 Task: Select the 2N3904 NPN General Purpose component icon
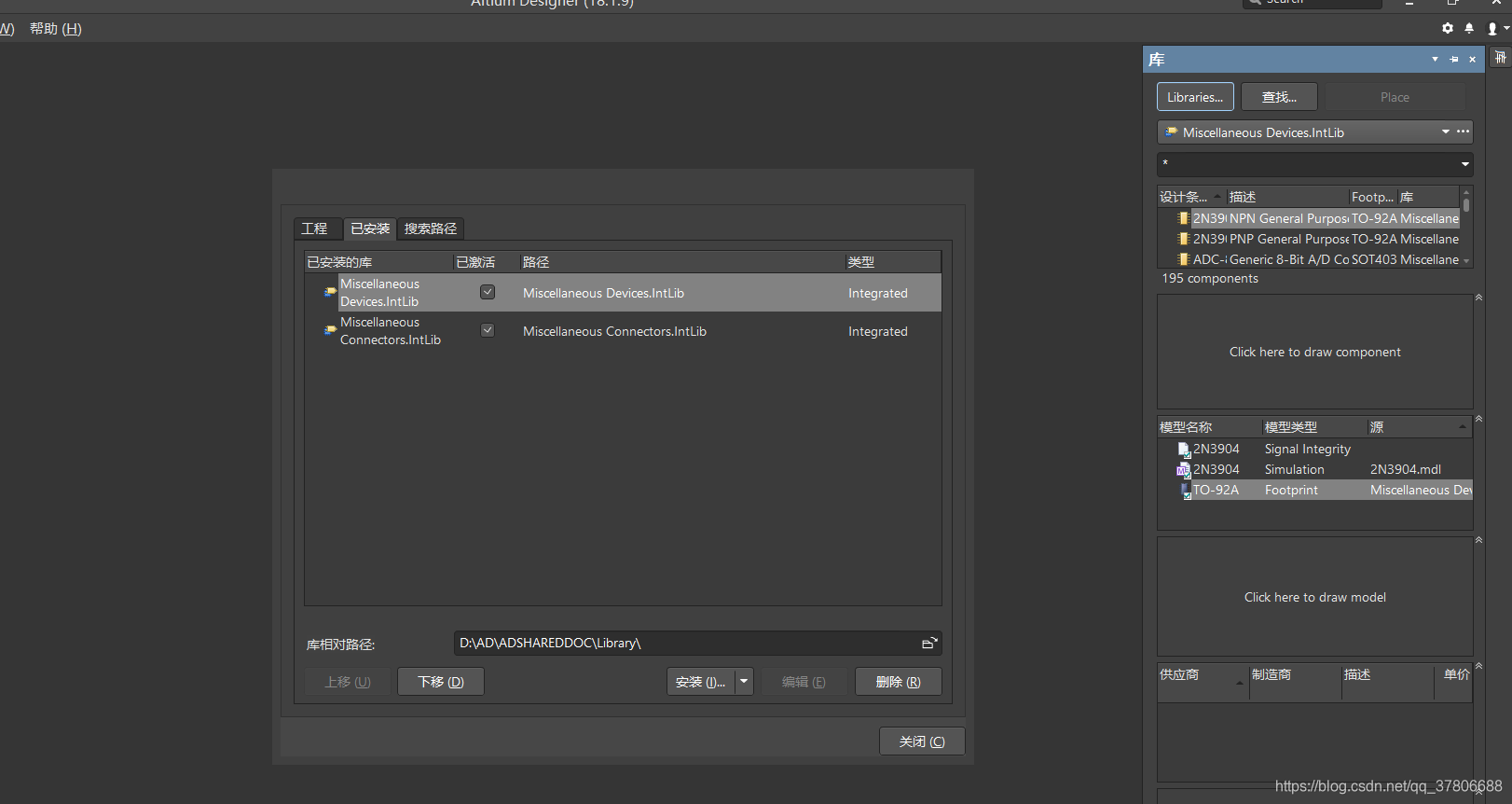(1184, 218)
